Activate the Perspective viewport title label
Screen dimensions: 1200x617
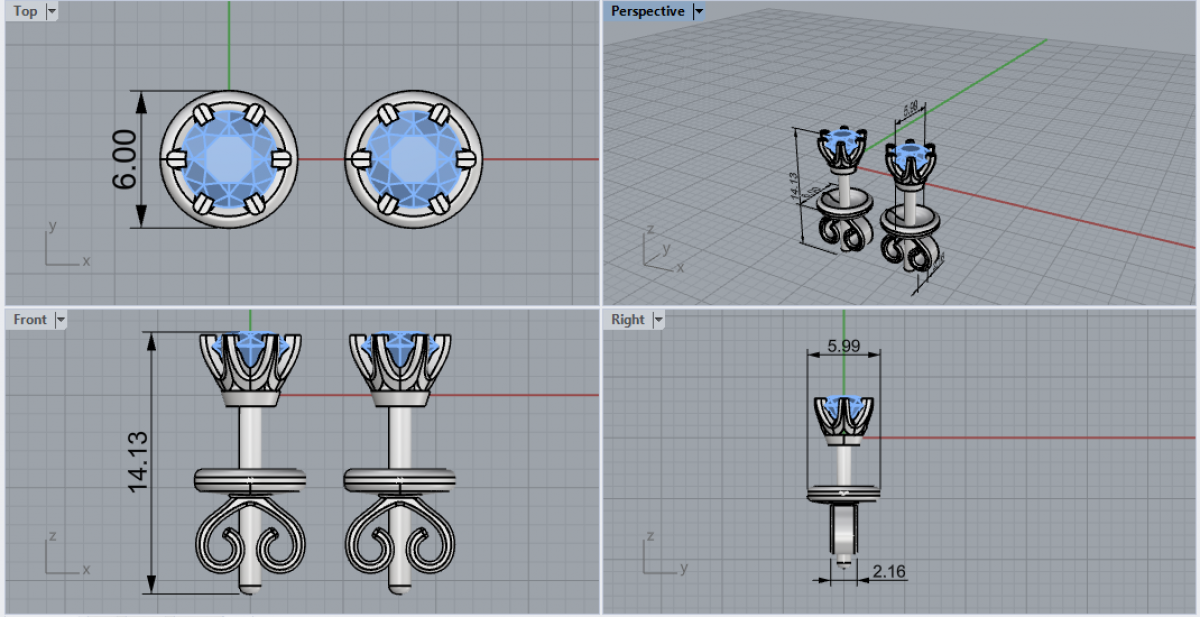coord(648,12)
